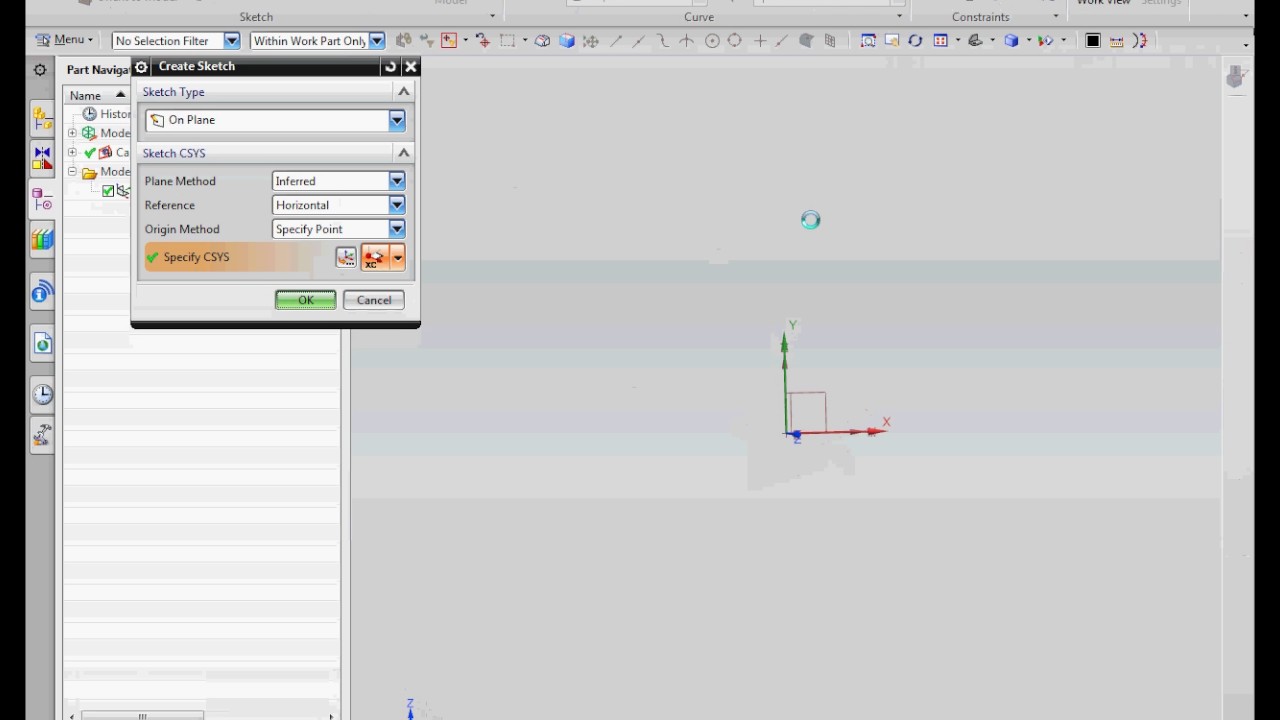Image resolution: width=1280 pixels, height=720 pixels.
Task: Click the rectangle selection tool in toolbar
Action: [508, 41]
